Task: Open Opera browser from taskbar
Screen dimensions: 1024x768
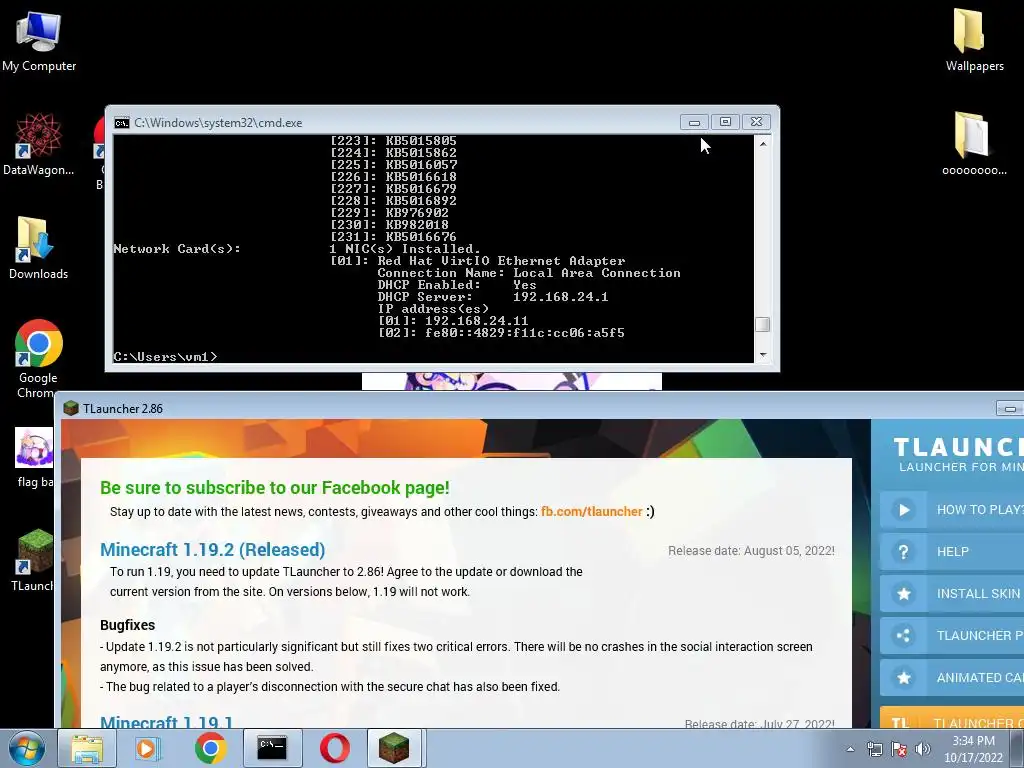Action: tap(334, 748)
